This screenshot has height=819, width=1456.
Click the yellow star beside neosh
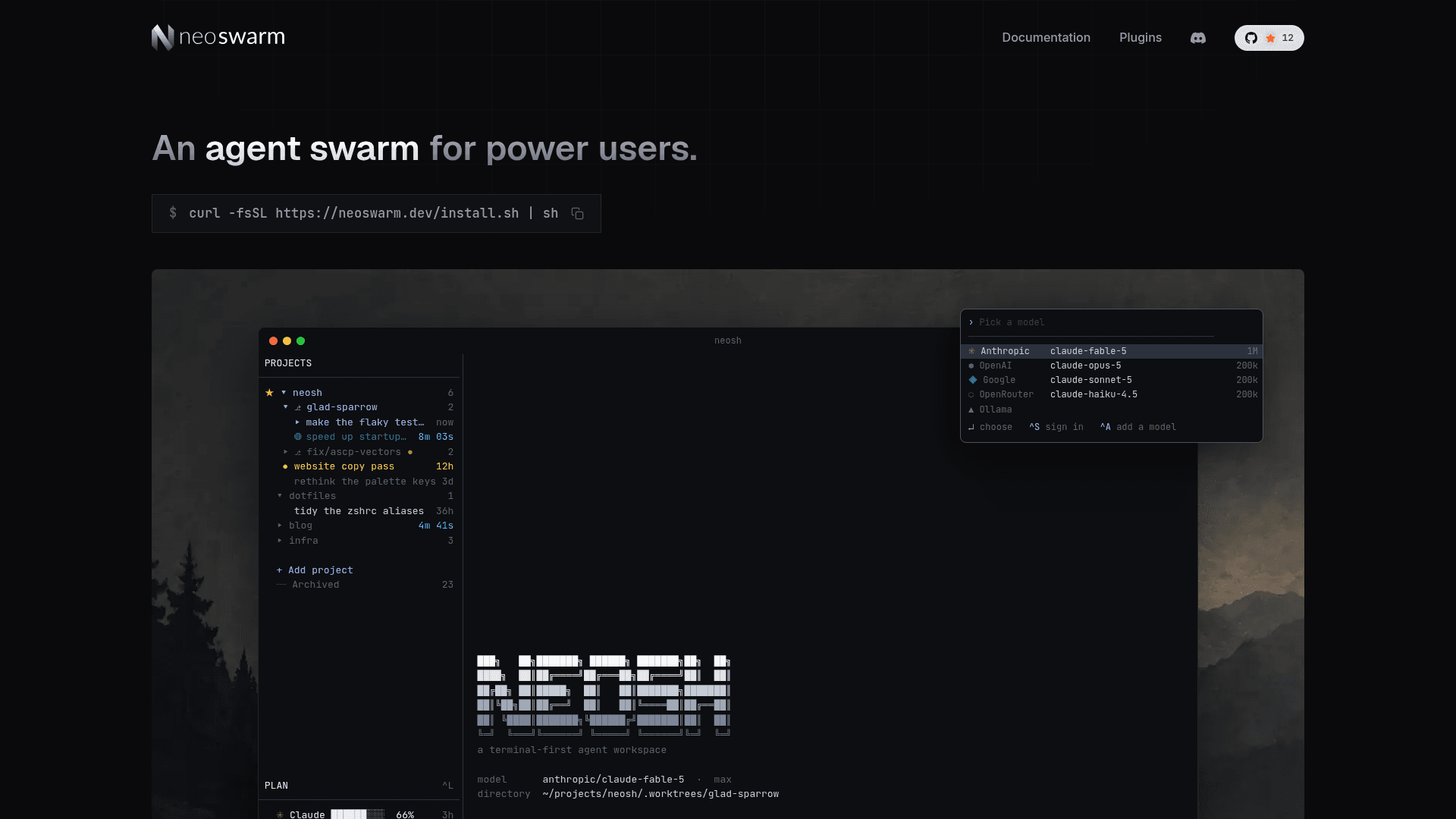[269, 393]
